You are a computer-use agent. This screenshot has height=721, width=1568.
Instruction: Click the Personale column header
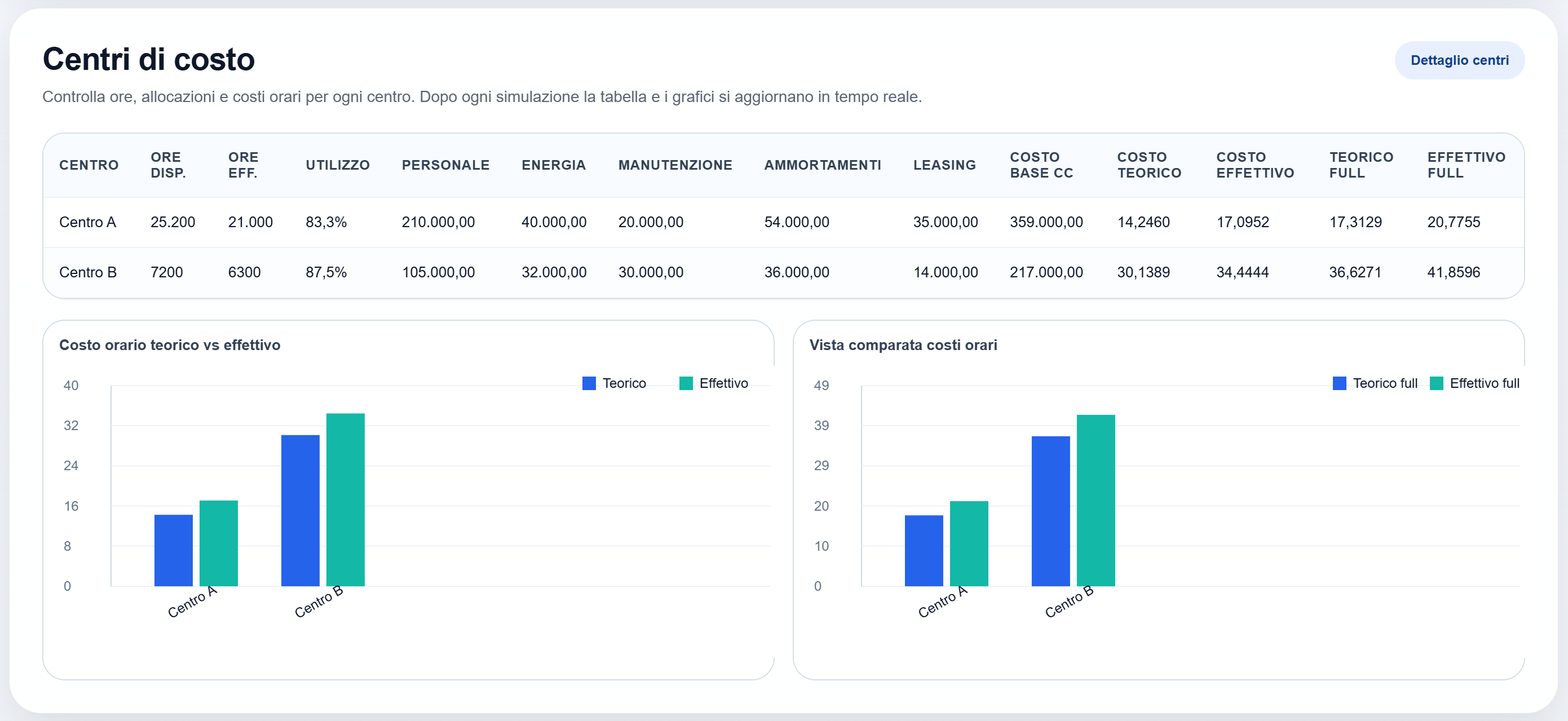pyautogui.click(x=445, y=165)
